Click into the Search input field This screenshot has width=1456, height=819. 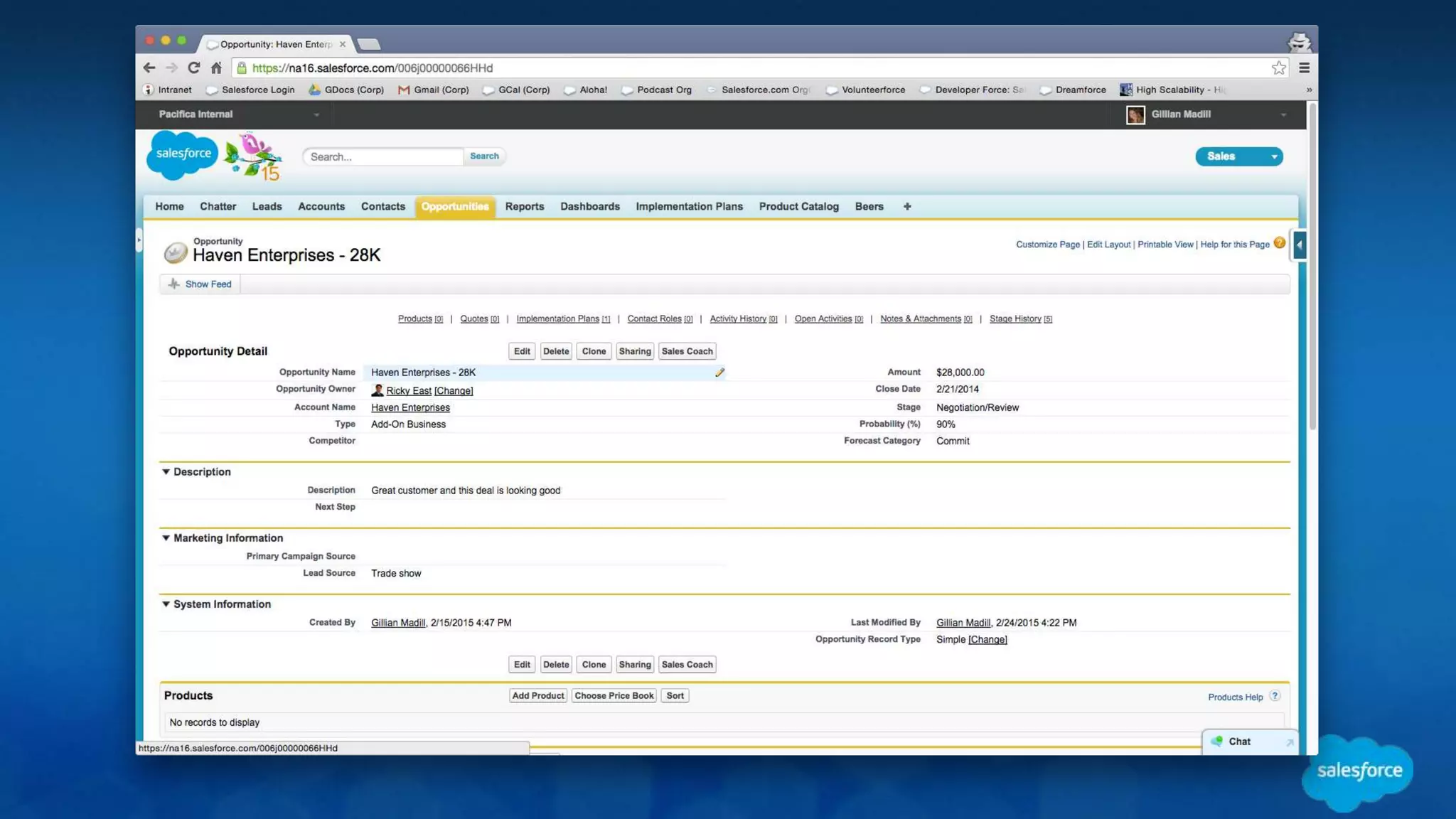(382, 156)
